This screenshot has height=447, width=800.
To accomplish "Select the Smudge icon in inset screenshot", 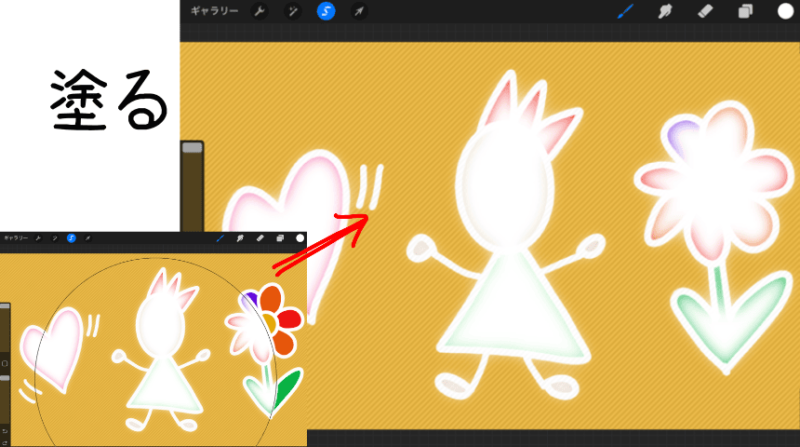I will [240, 238].
